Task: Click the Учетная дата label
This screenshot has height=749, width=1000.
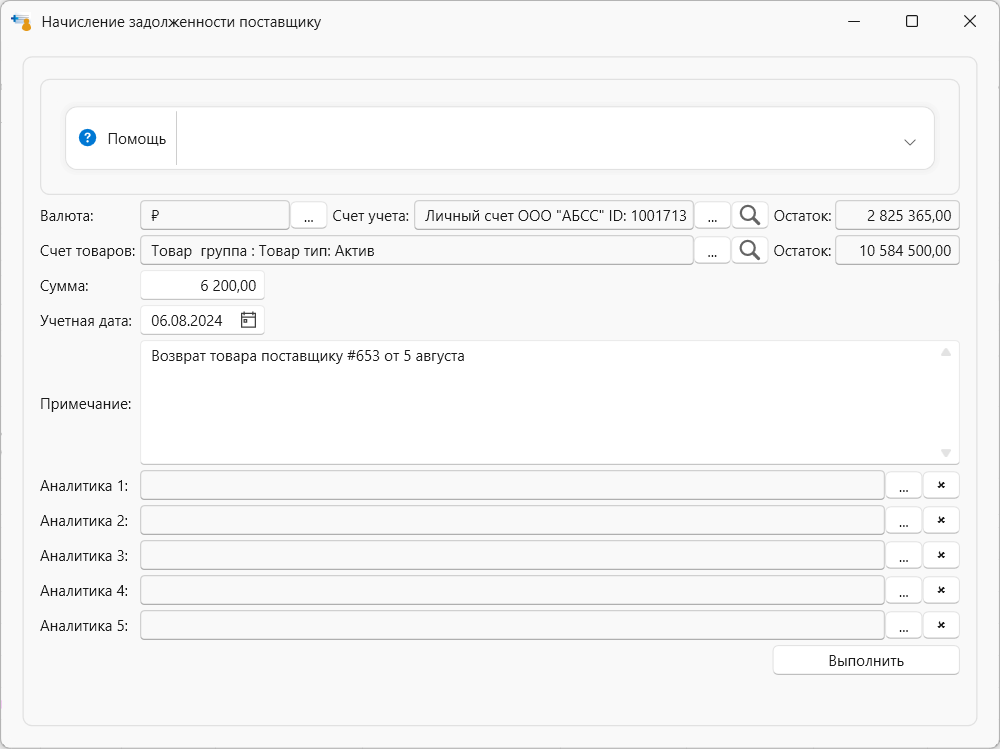Action: pyautogui.click(x=86, y=321)
